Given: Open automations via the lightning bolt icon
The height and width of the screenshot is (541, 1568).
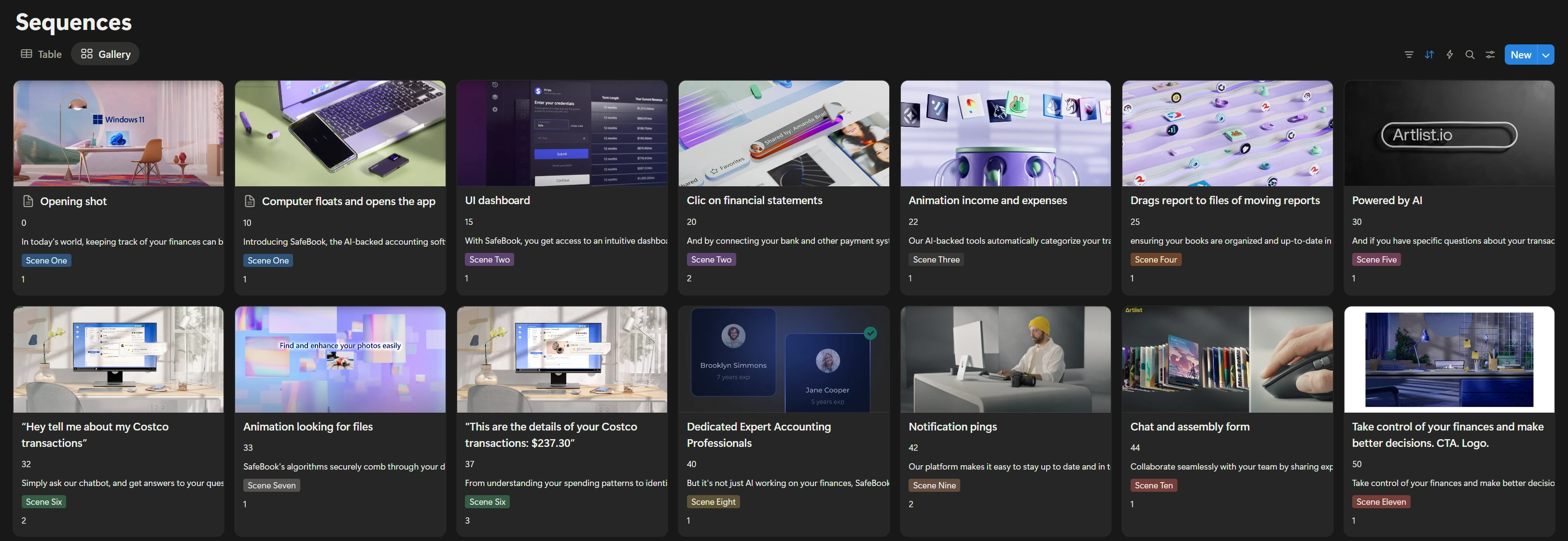Looking at the screenshot, I should point(1449,55).
